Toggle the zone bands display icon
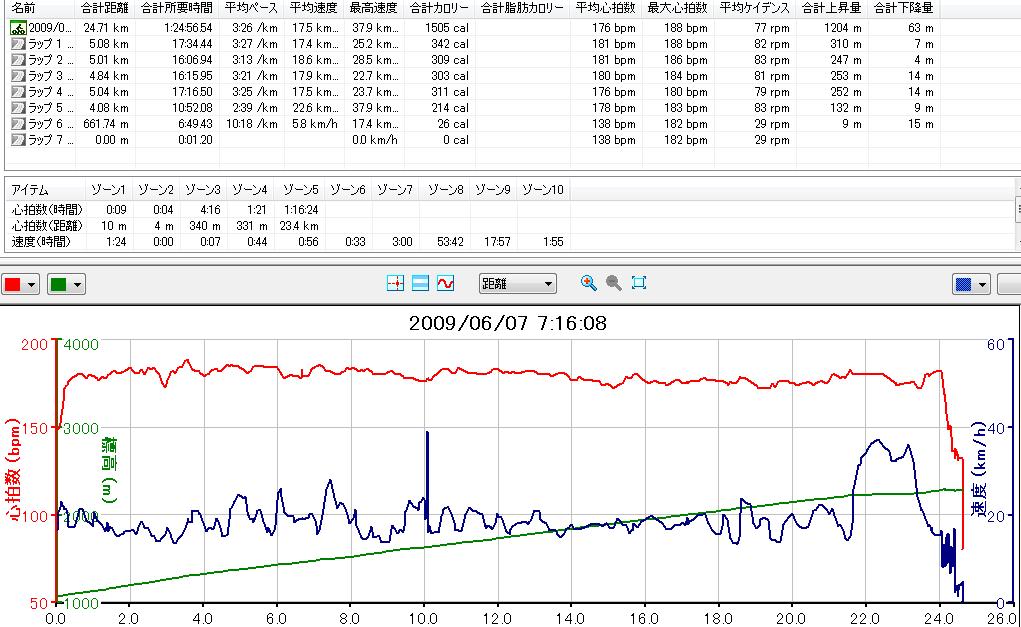This screenshot has height=627, width=1021. [420, 283]
